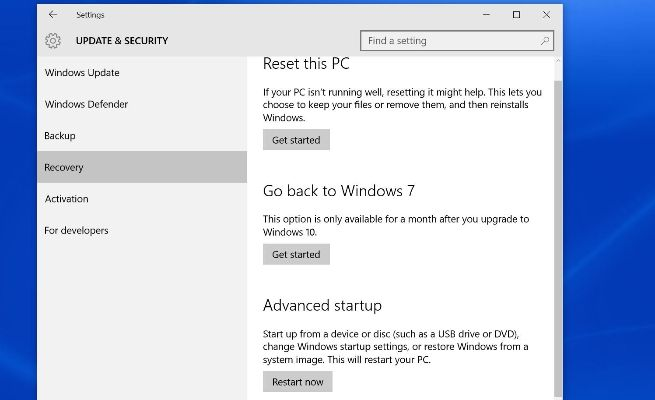
Task: Click Restart now under Advanced startup
Action: point(297,382)
